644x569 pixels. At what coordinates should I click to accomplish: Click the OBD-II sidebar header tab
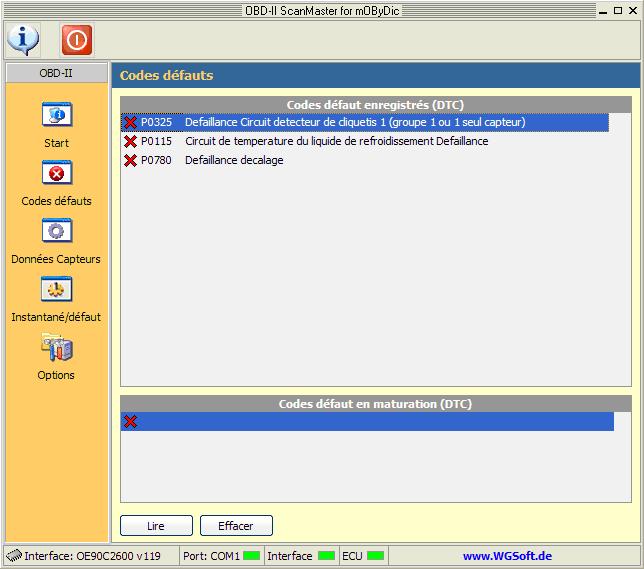pos(56,73)
